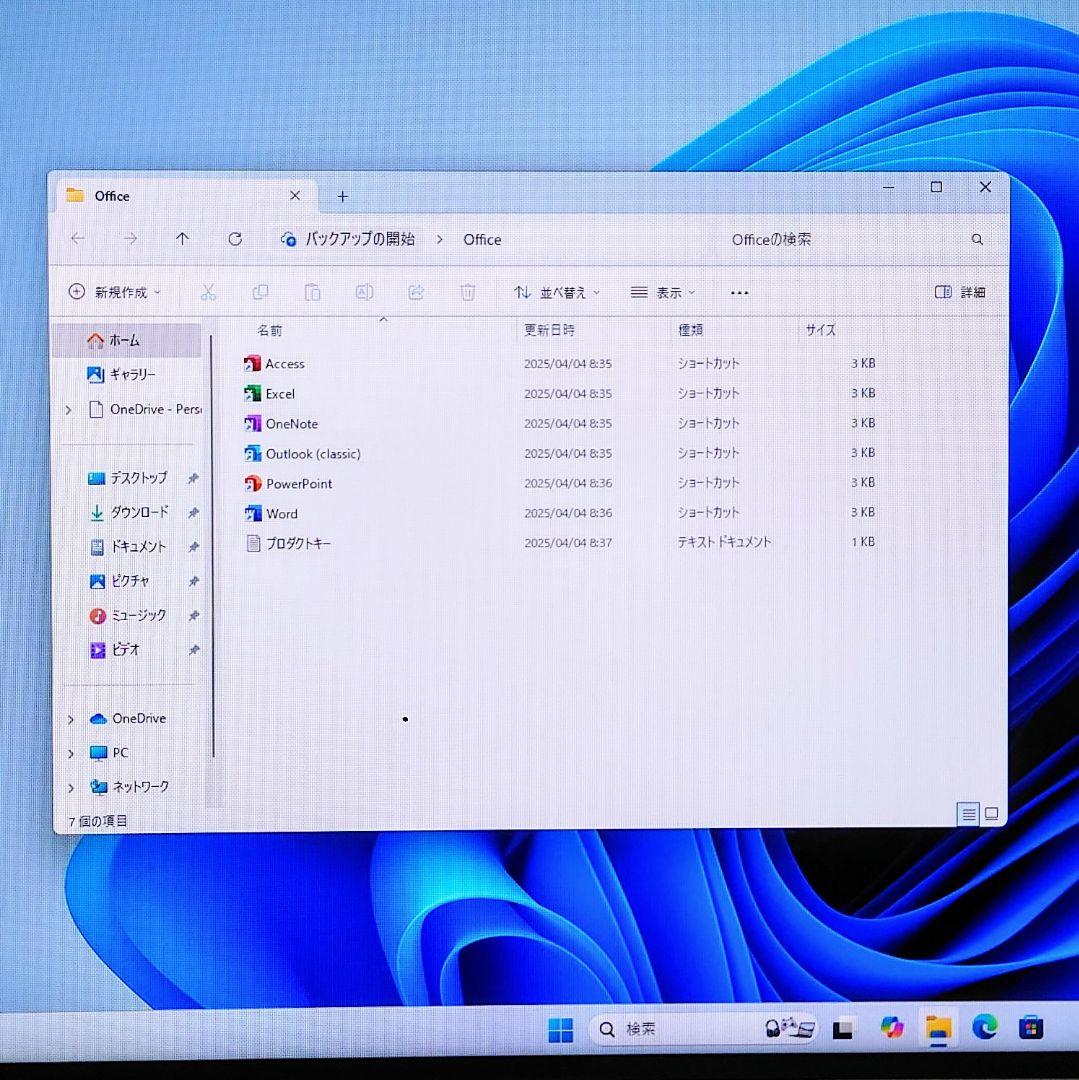Open the PowerPoint shortcut
This screenshot has height=1080, width=1079.
pos(298,483)
